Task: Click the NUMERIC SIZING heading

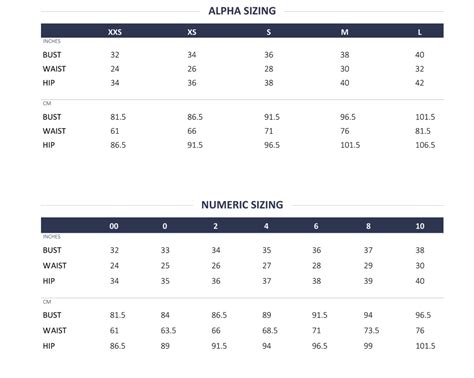Action: click(242, 205)
